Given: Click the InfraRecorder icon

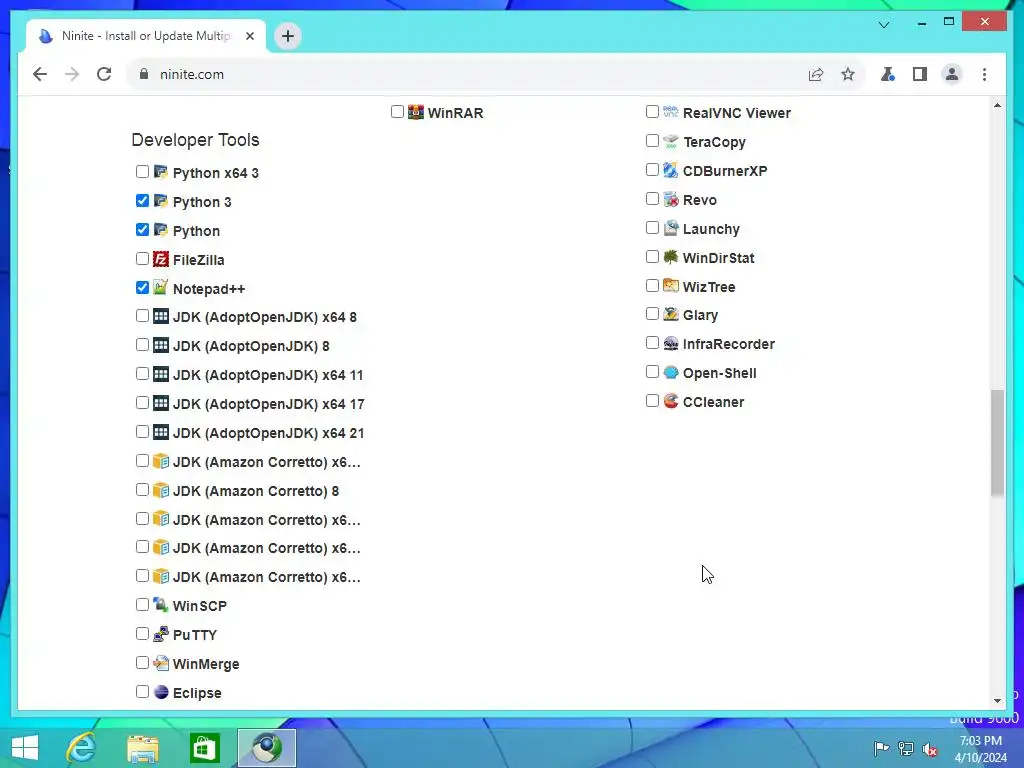Looking at the screenshot, I should tap(671, 344).
